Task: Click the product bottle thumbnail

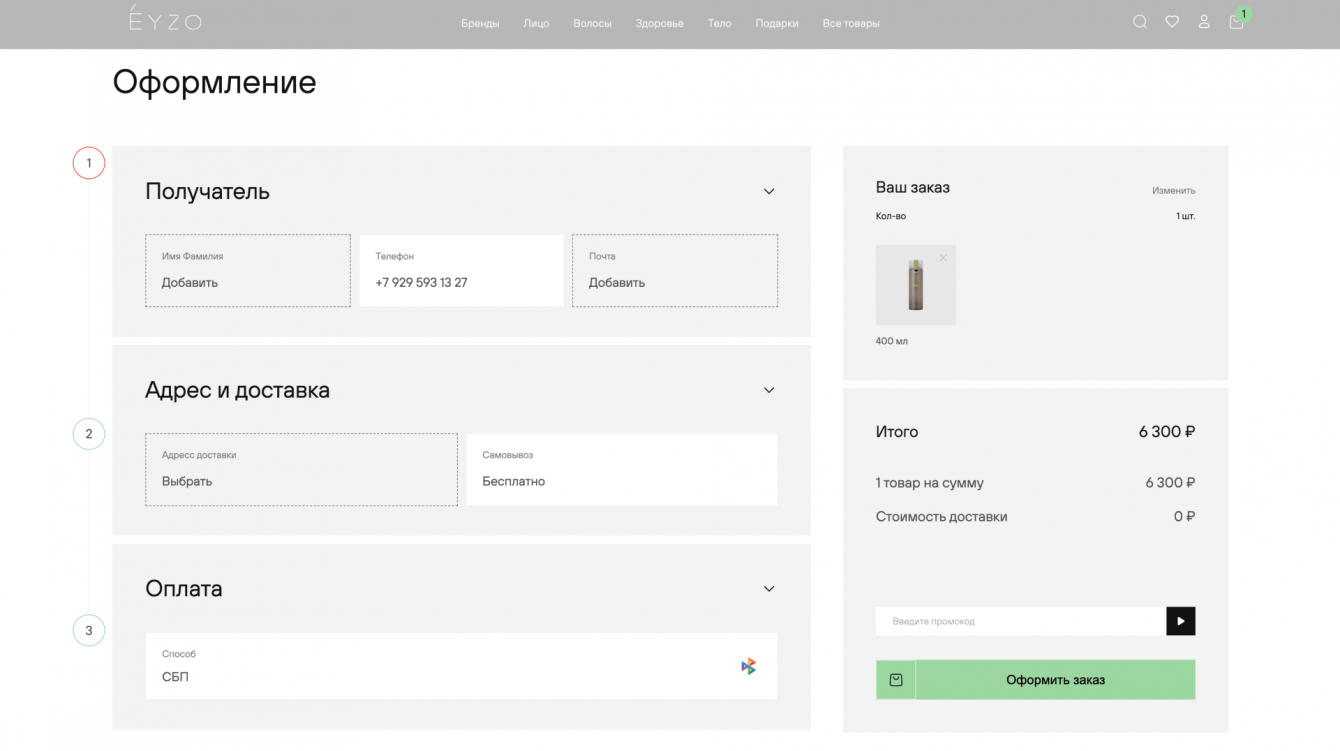Action: click(915, 285)
